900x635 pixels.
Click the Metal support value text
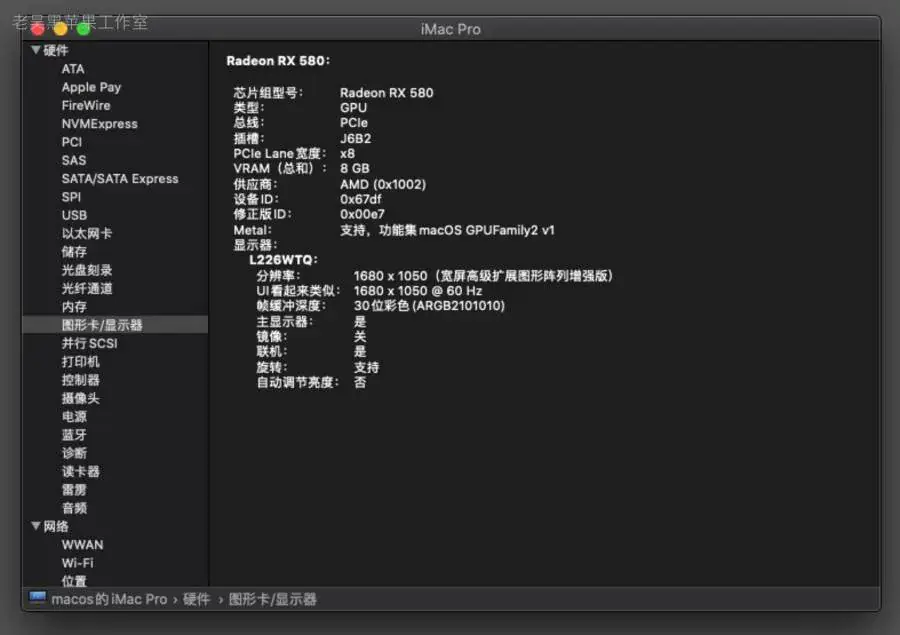pyautogui.click(x=447, y=230)
